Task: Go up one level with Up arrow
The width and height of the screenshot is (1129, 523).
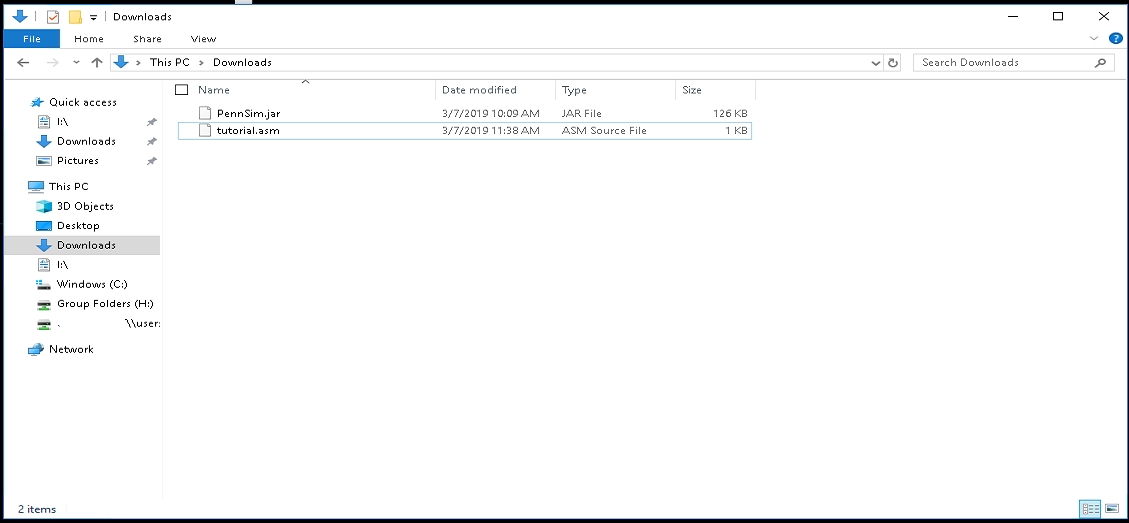Action: pos(97,63)
